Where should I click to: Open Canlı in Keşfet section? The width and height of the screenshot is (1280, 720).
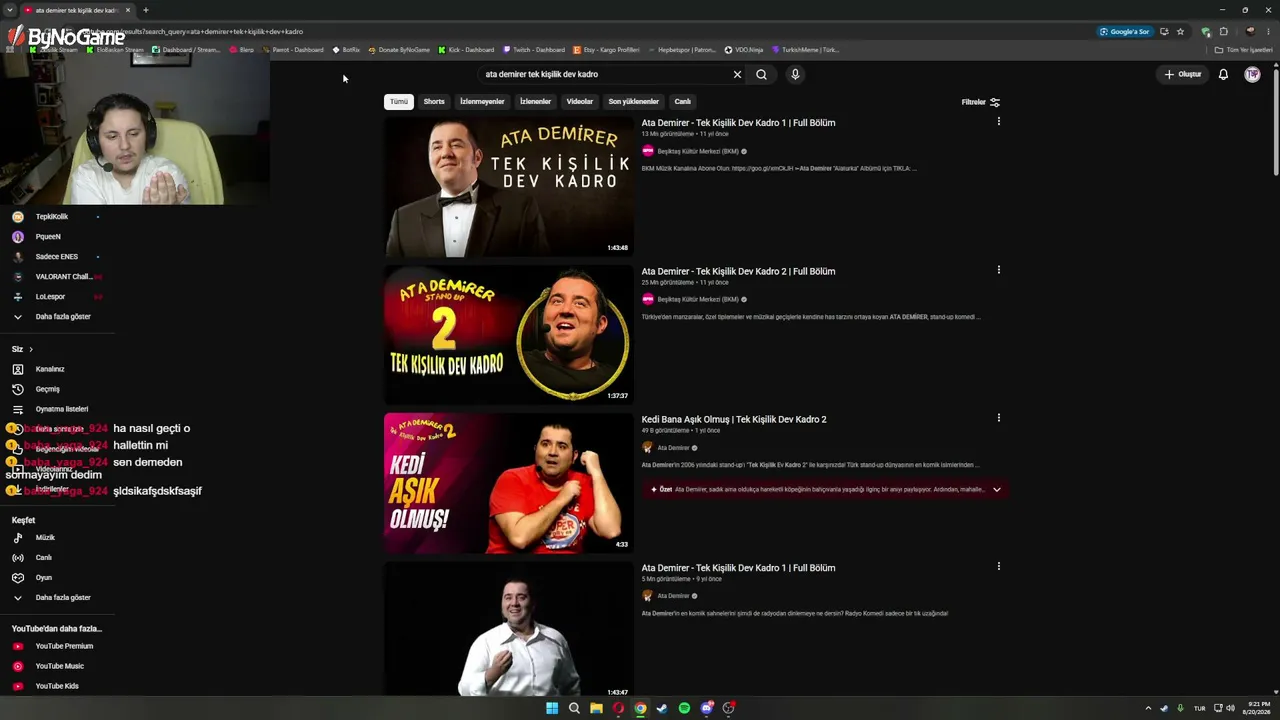pos(43,558)
